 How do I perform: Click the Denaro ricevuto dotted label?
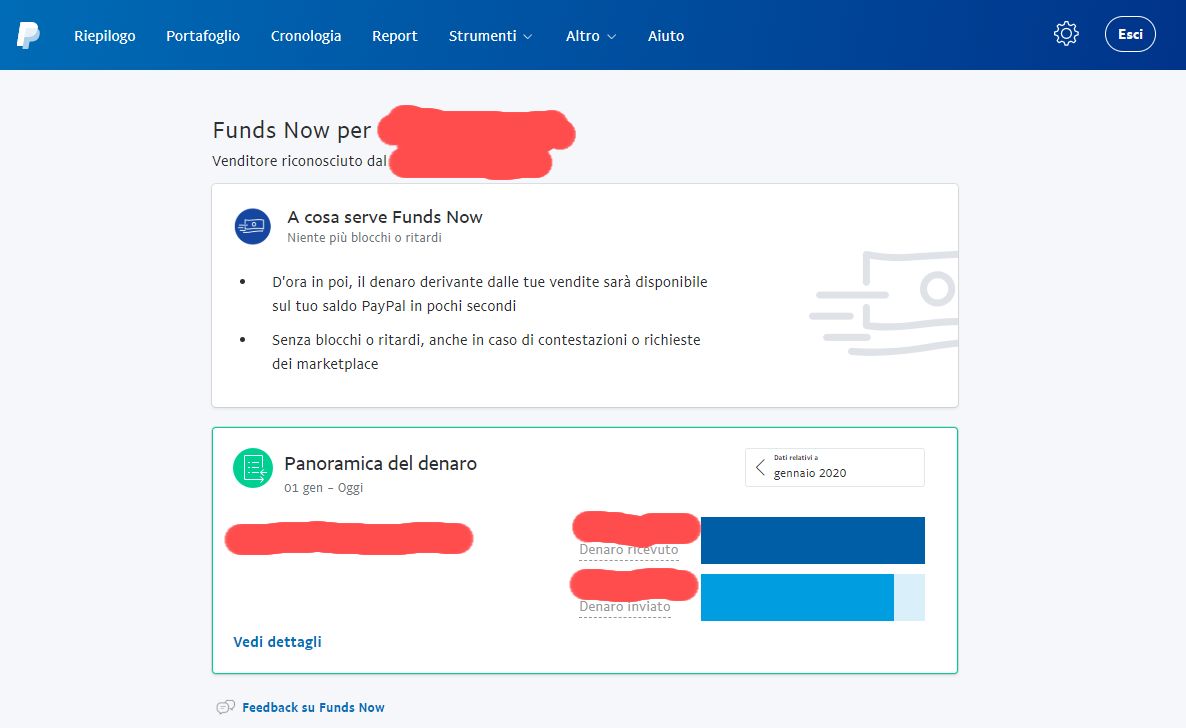coord(629,550)
